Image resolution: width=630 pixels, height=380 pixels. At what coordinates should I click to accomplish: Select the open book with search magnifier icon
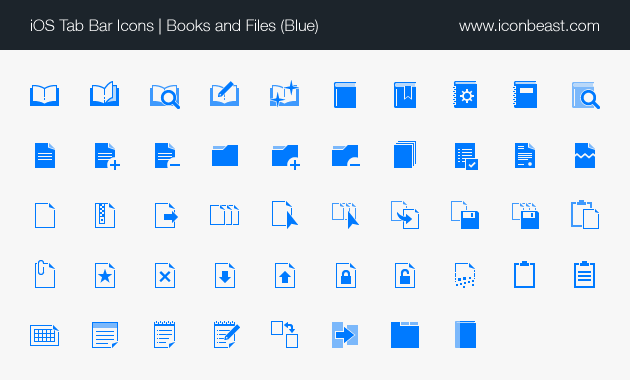[x=165, y=96]
